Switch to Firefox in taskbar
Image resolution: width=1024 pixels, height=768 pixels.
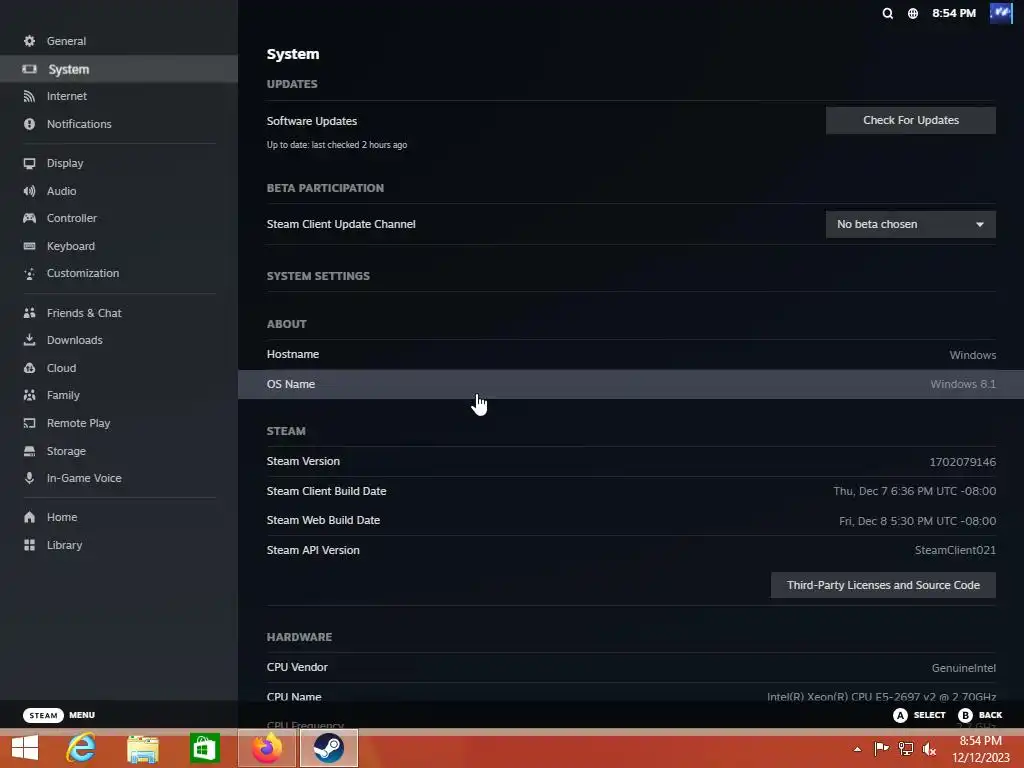coord(266,748)
